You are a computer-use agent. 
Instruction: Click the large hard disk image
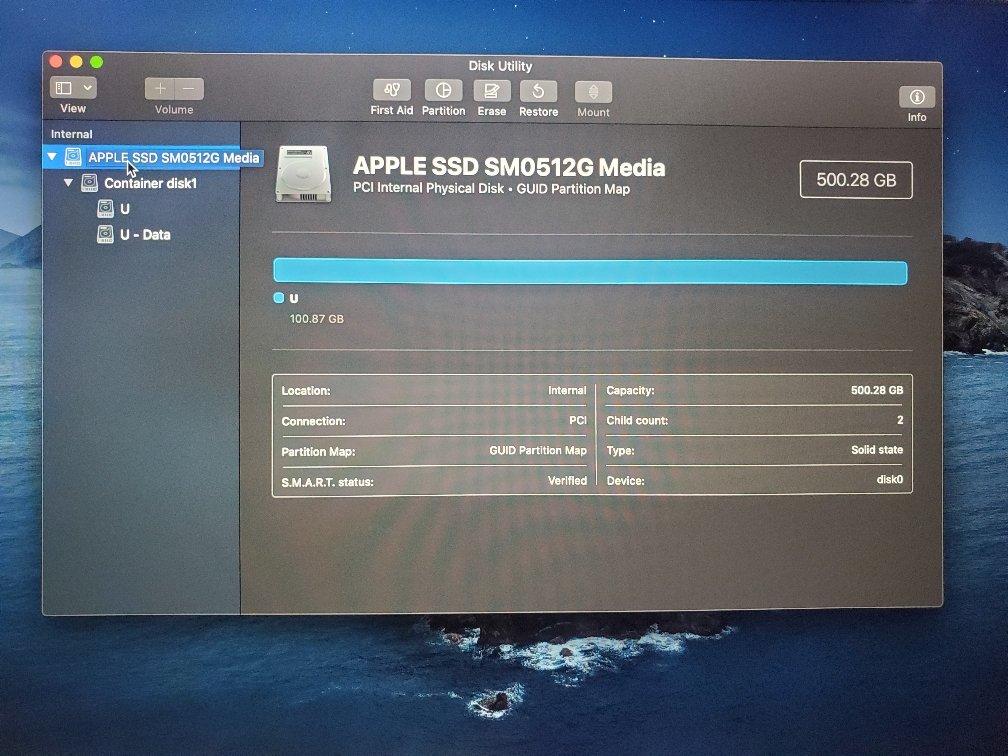coord(303,174)
